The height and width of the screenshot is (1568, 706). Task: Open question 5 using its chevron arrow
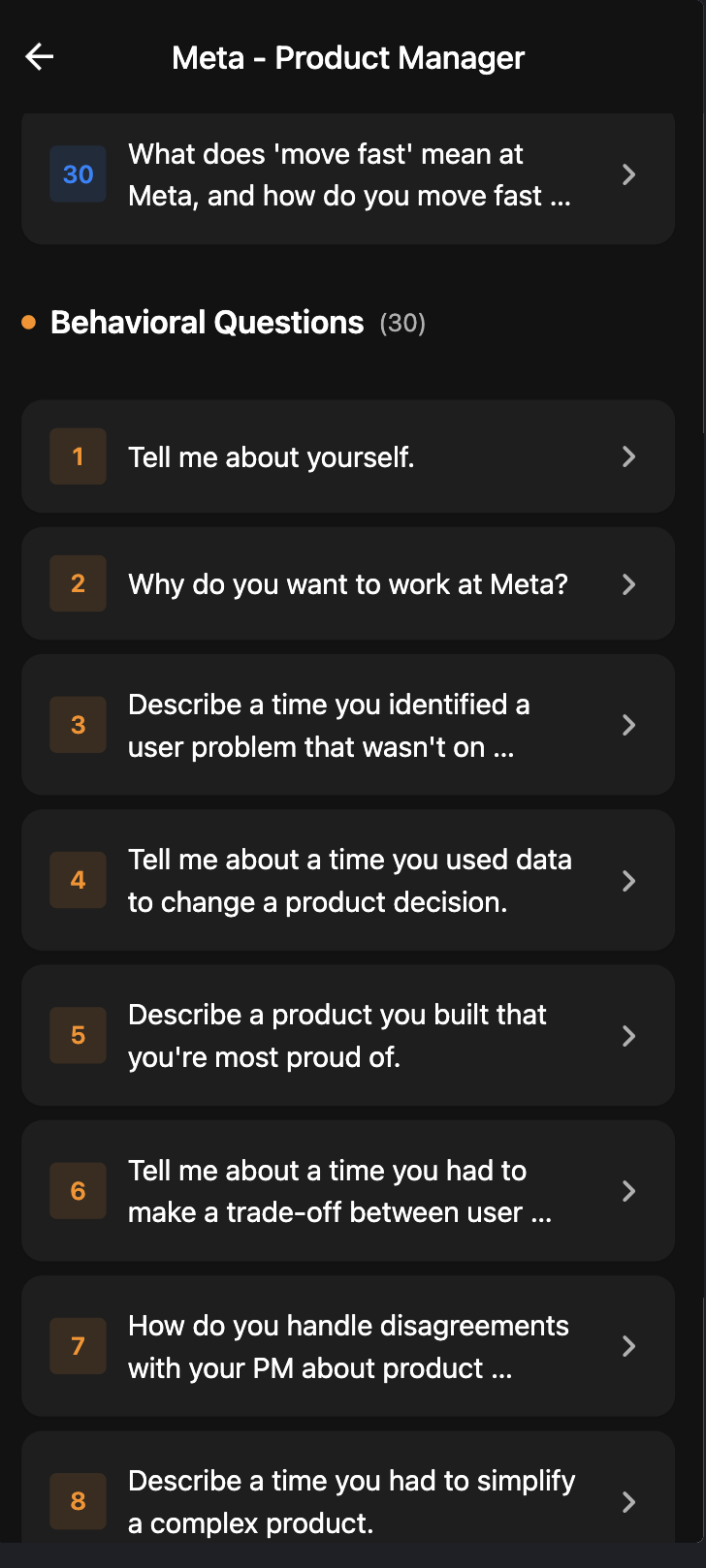628,1035
